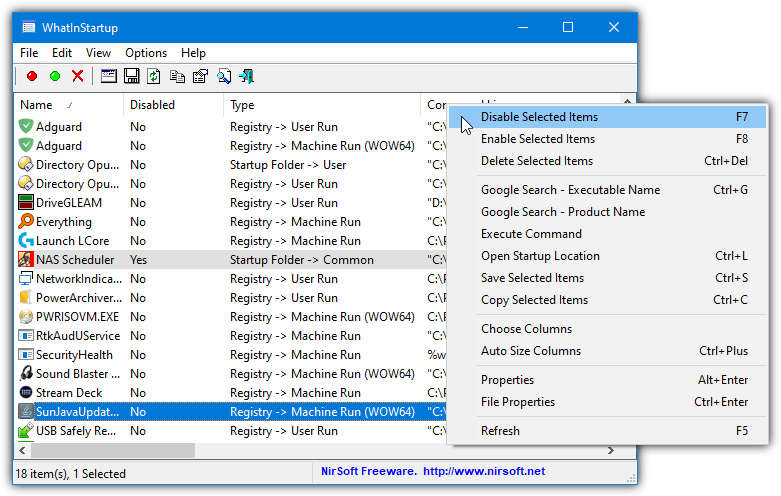Click the Find magnifier toolbar icon

click(x=224, y=76)
